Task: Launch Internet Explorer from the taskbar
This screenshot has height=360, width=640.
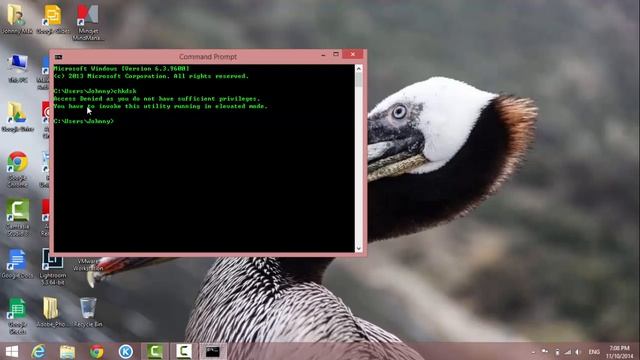Action: click(39, 351)
